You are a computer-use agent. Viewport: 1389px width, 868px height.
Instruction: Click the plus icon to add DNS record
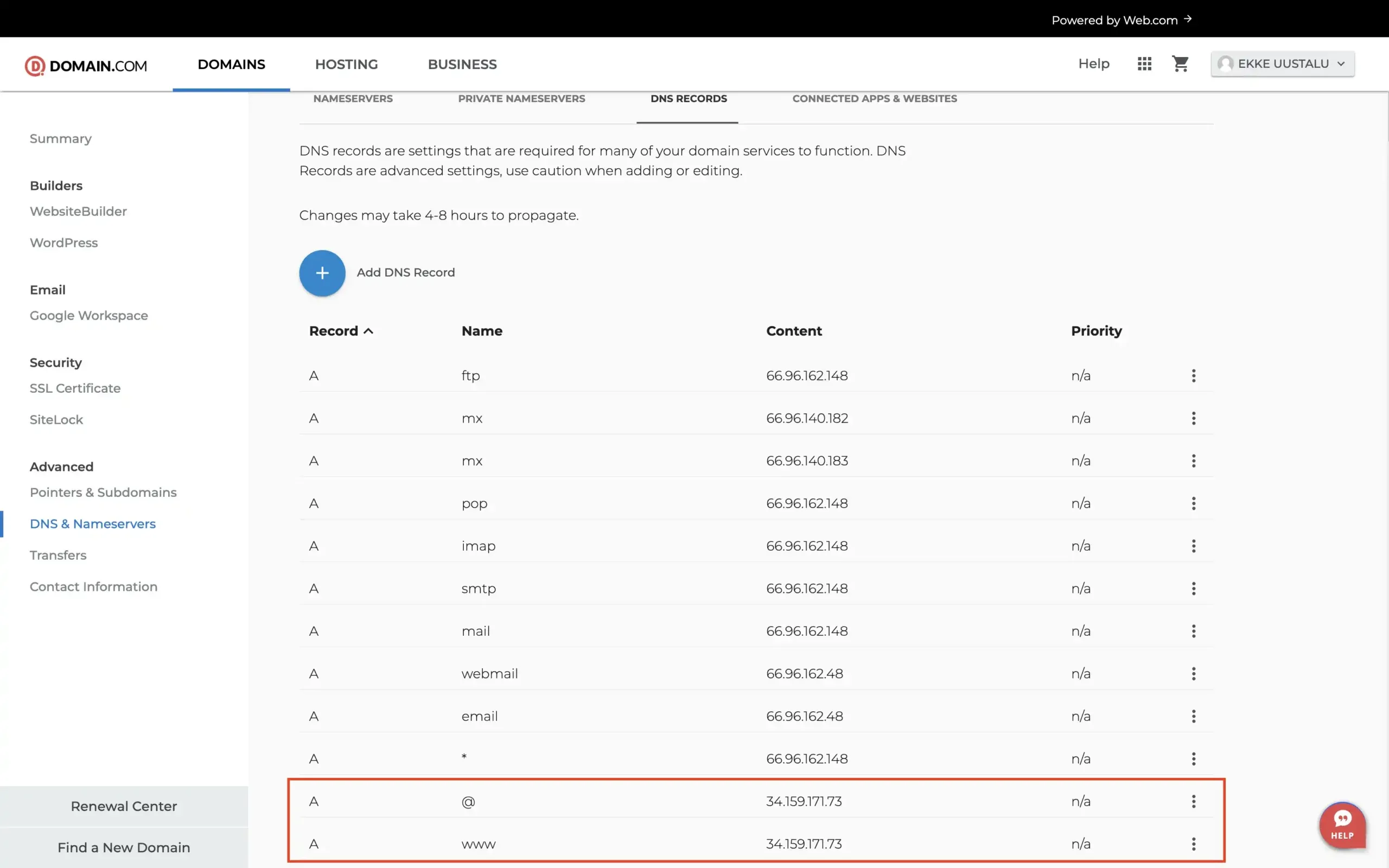pyautogui.click(x=322, y=273)
